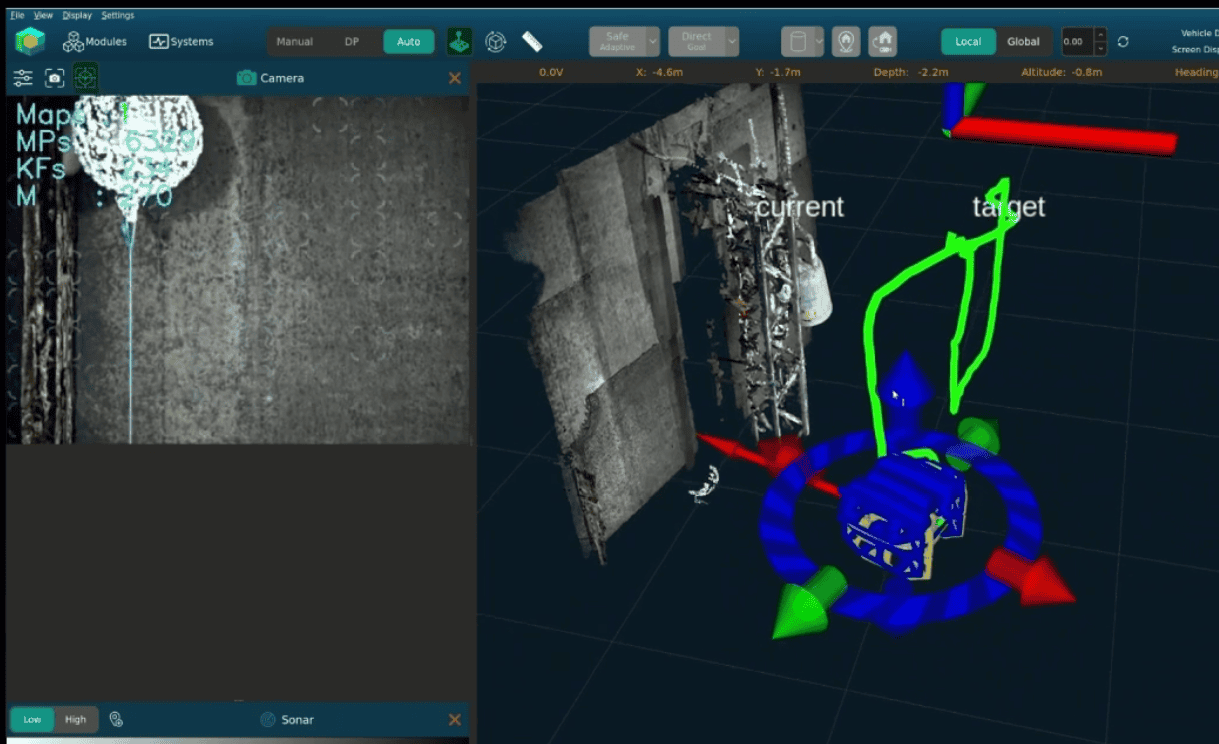Open the Systems panel
The height and width of the screenshot is (744, 1219).
point(181,42)
